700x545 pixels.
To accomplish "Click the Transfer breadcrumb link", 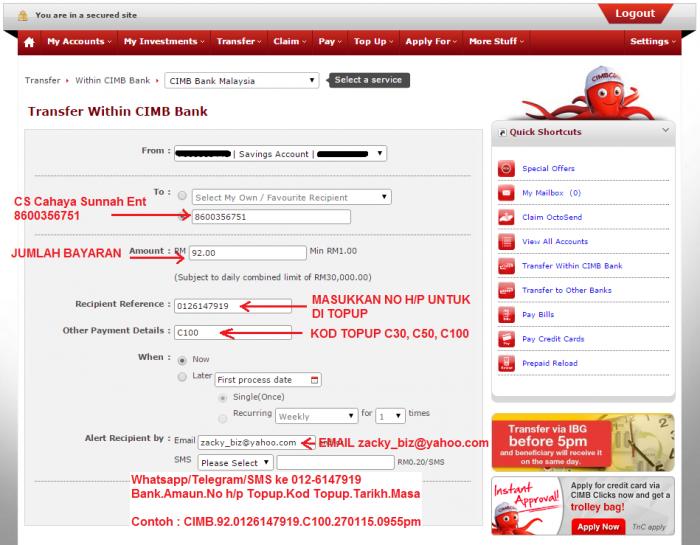I will pyautogui.click(x=42, y=80).
